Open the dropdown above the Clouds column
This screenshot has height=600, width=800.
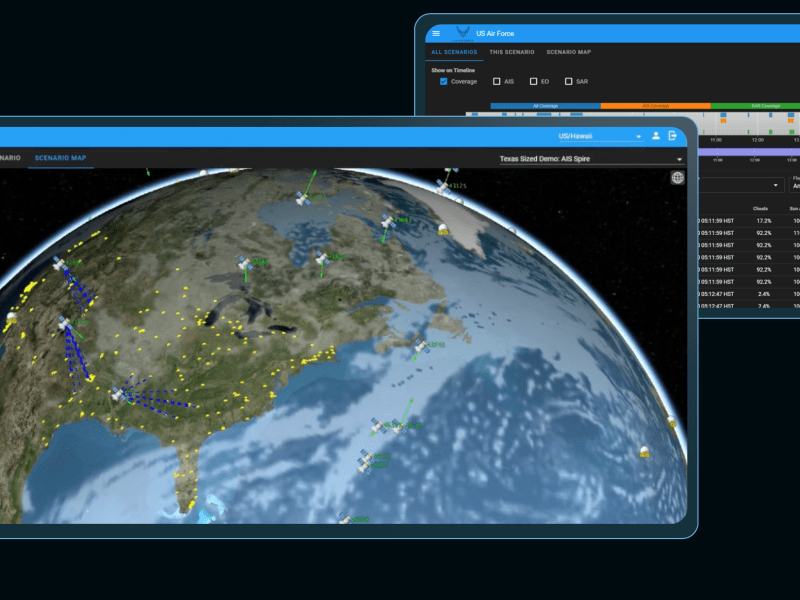[x=742, y=185]
